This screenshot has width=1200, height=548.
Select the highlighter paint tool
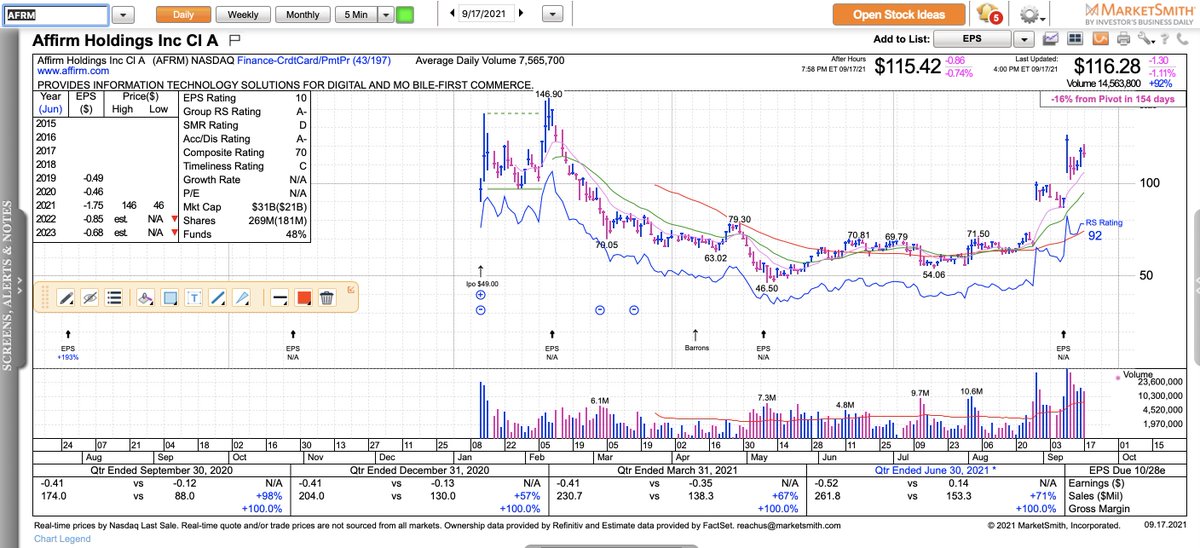click(x=144, y=297)
